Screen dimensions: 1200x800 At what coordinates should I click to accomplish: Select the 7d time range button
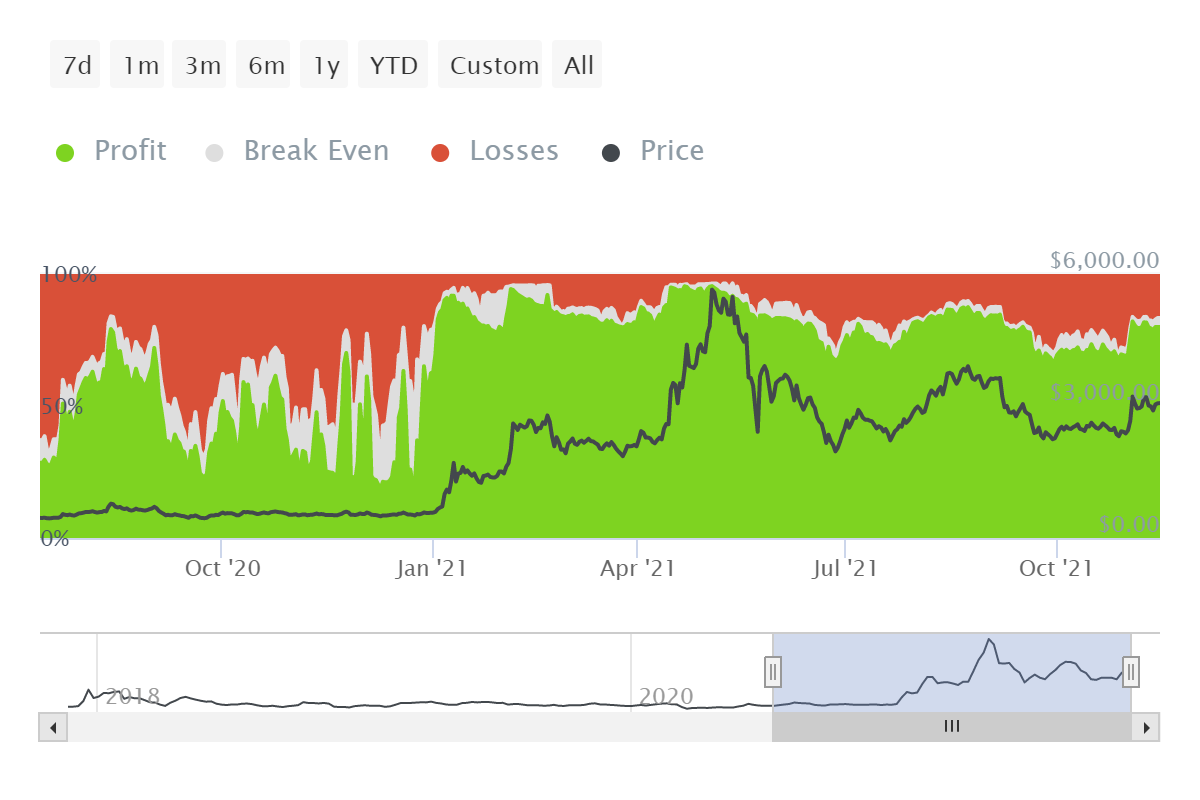click(x=76, y=65)
